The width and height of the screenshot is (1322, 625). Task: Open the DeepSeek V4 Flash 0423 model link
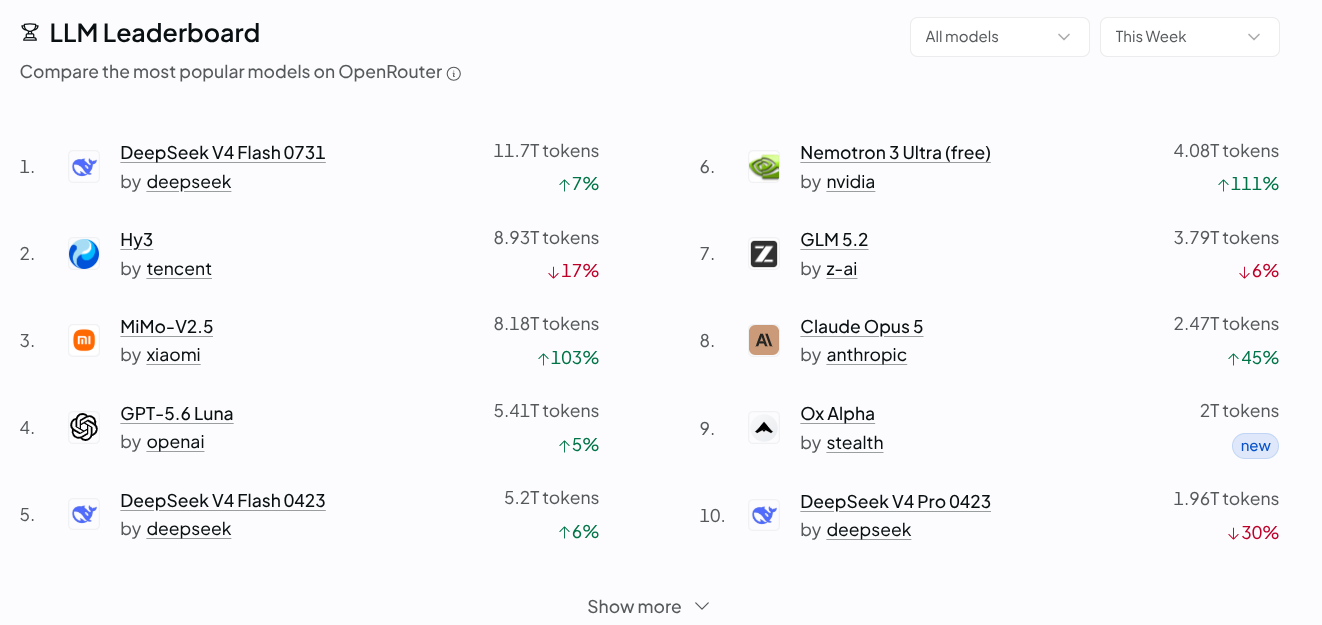coord(223,501)
